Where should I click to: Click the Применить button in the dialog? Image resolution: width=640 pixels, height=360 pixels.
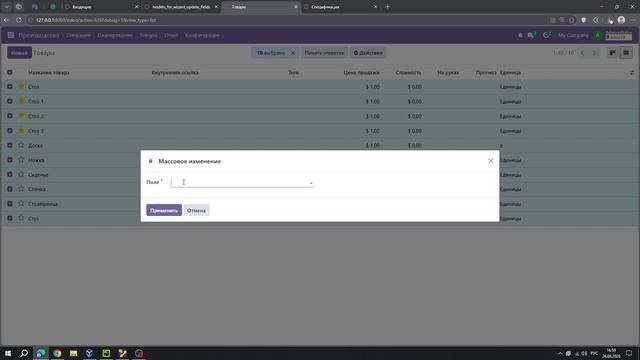164,210
